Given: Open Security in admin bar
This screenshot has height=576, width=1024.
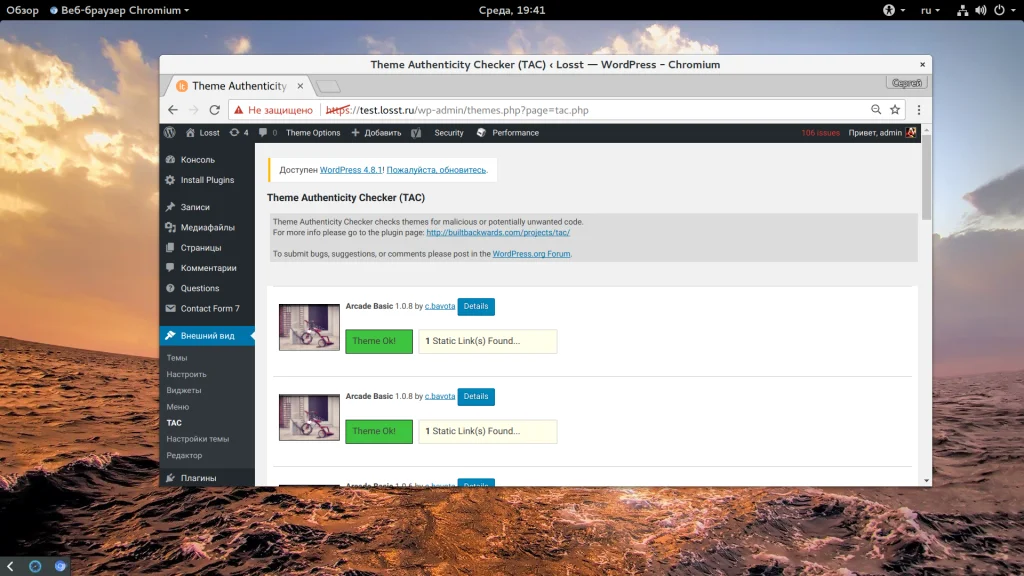Looking at the screenshot, I should click(449, 133).
